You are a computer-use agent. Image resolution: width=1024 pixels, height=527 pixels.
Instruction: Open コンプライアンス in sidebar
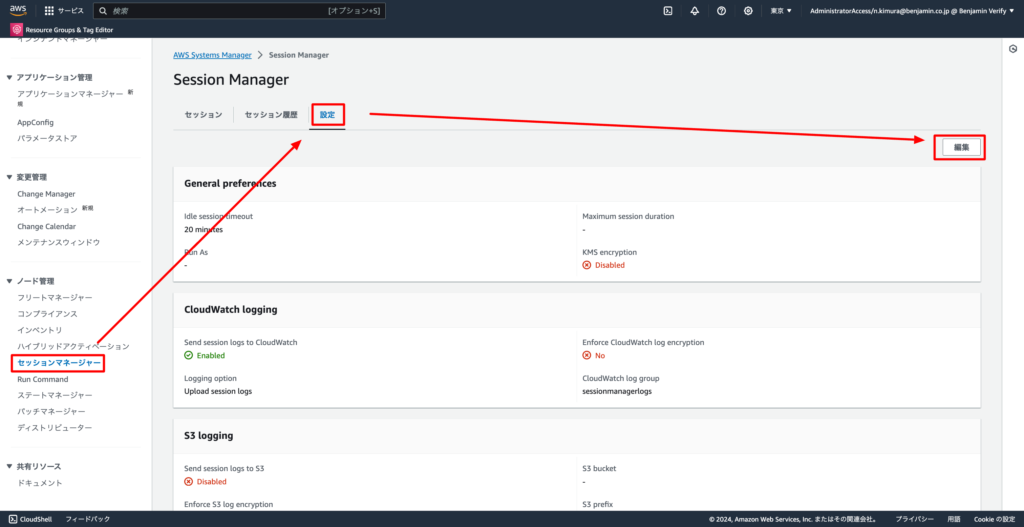point(48,313)
